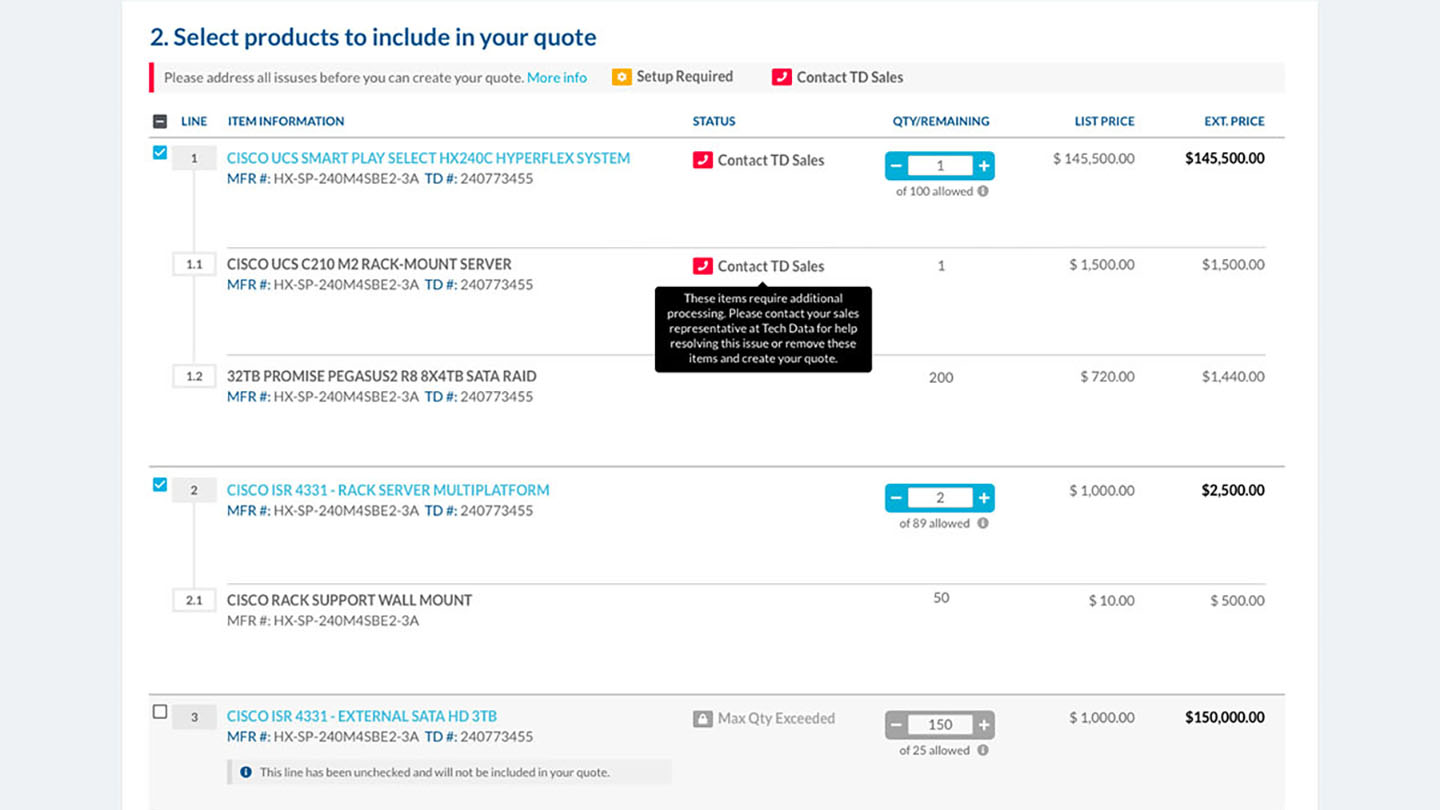The height and width of the screenshot is (810, 1440).
Task: Click info icon next to 'of 100 allowed'
Action: [x=983, y=191]
